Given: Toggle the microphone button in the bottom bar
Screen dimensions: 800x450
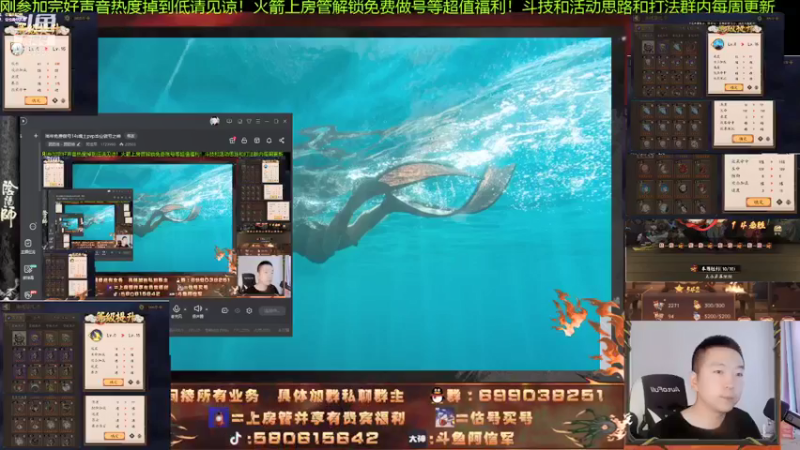Looking at the screenshot, I should [177, 309].
